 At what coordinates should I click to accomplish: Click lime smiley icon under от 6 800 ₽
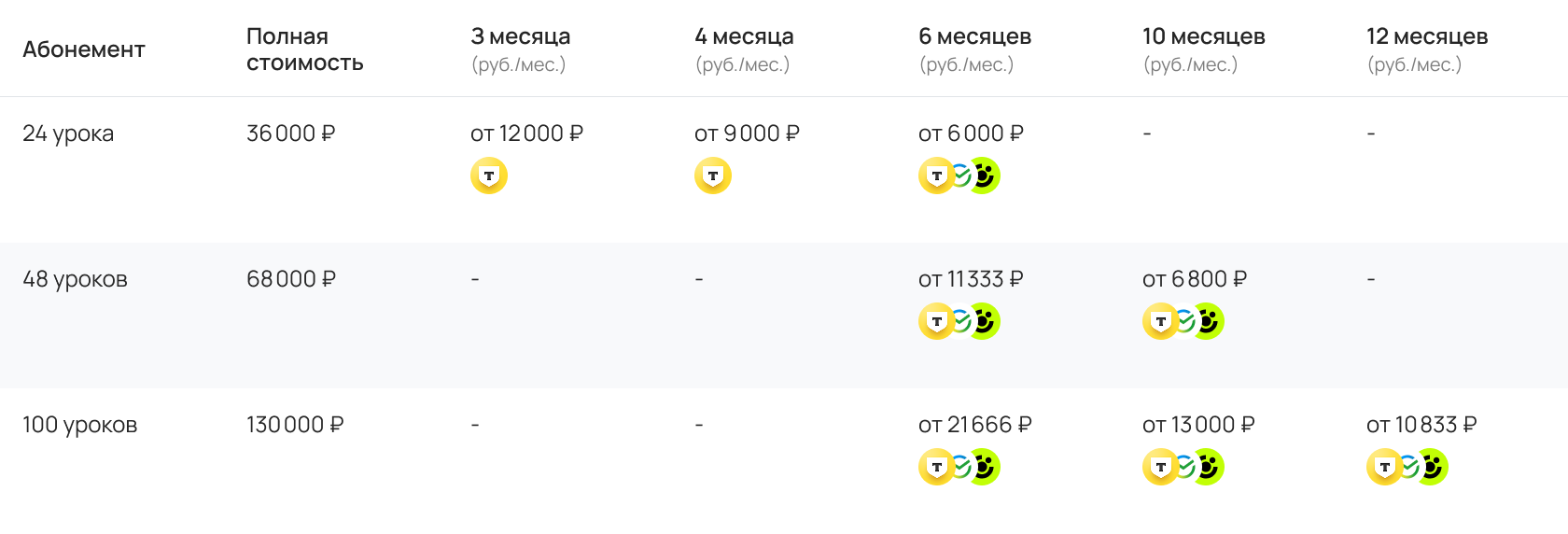click(1207, 321)
